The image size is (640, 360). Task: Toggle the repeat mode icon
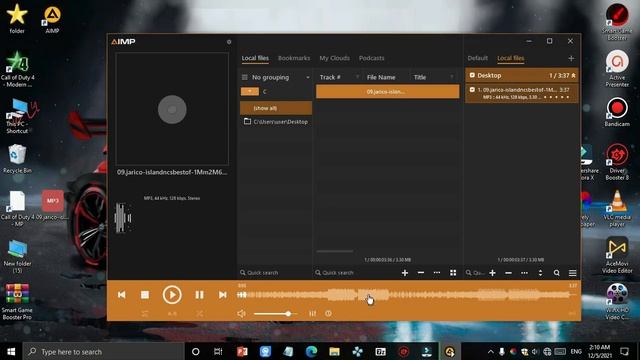(x=145, y=313)
